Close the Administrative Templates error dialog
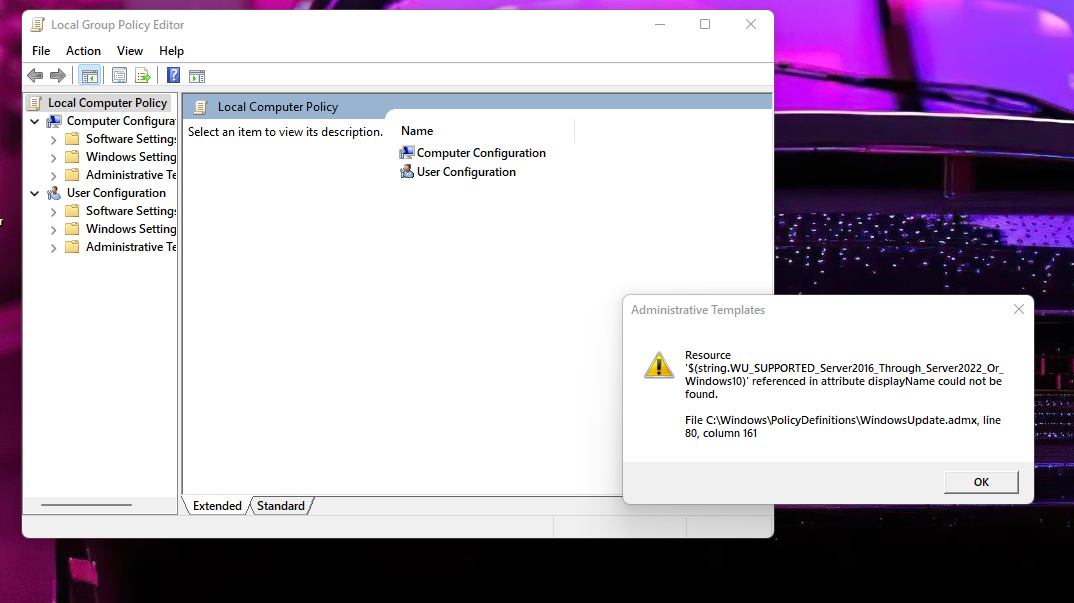The height and width of the screenshot is (603, 1074). point(1018,310)
